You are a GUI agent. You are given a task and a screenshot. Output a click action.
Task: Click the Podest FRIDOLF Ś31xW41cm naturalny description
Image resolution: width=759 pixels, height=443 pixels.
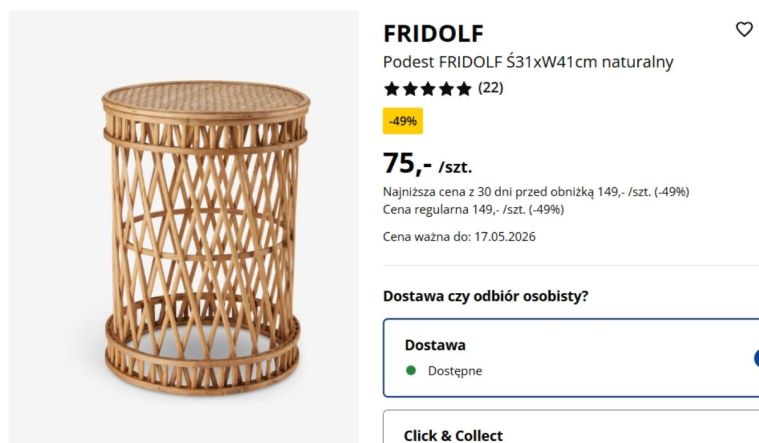click(528, 62)
